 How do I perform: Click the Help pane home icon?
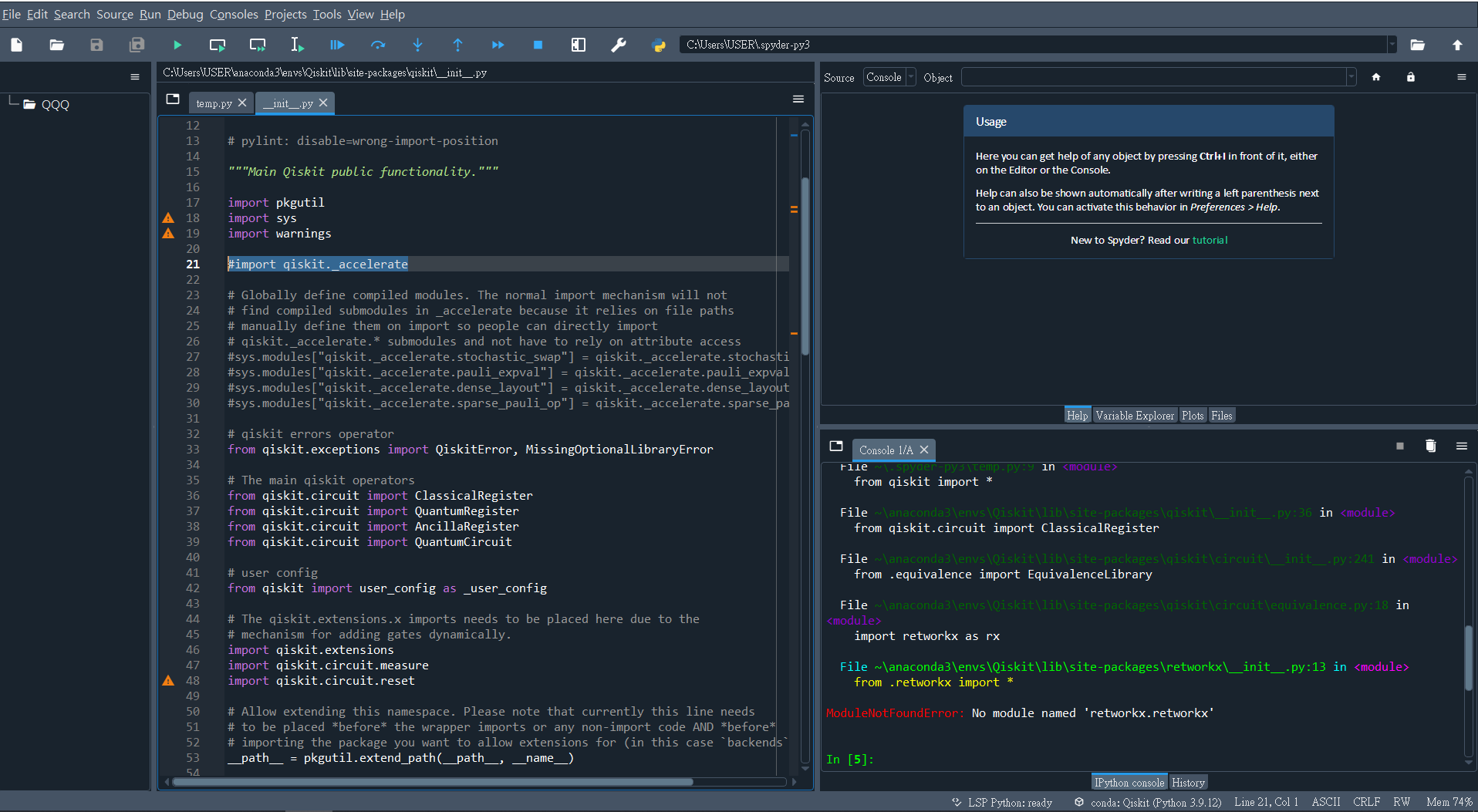1376,77
